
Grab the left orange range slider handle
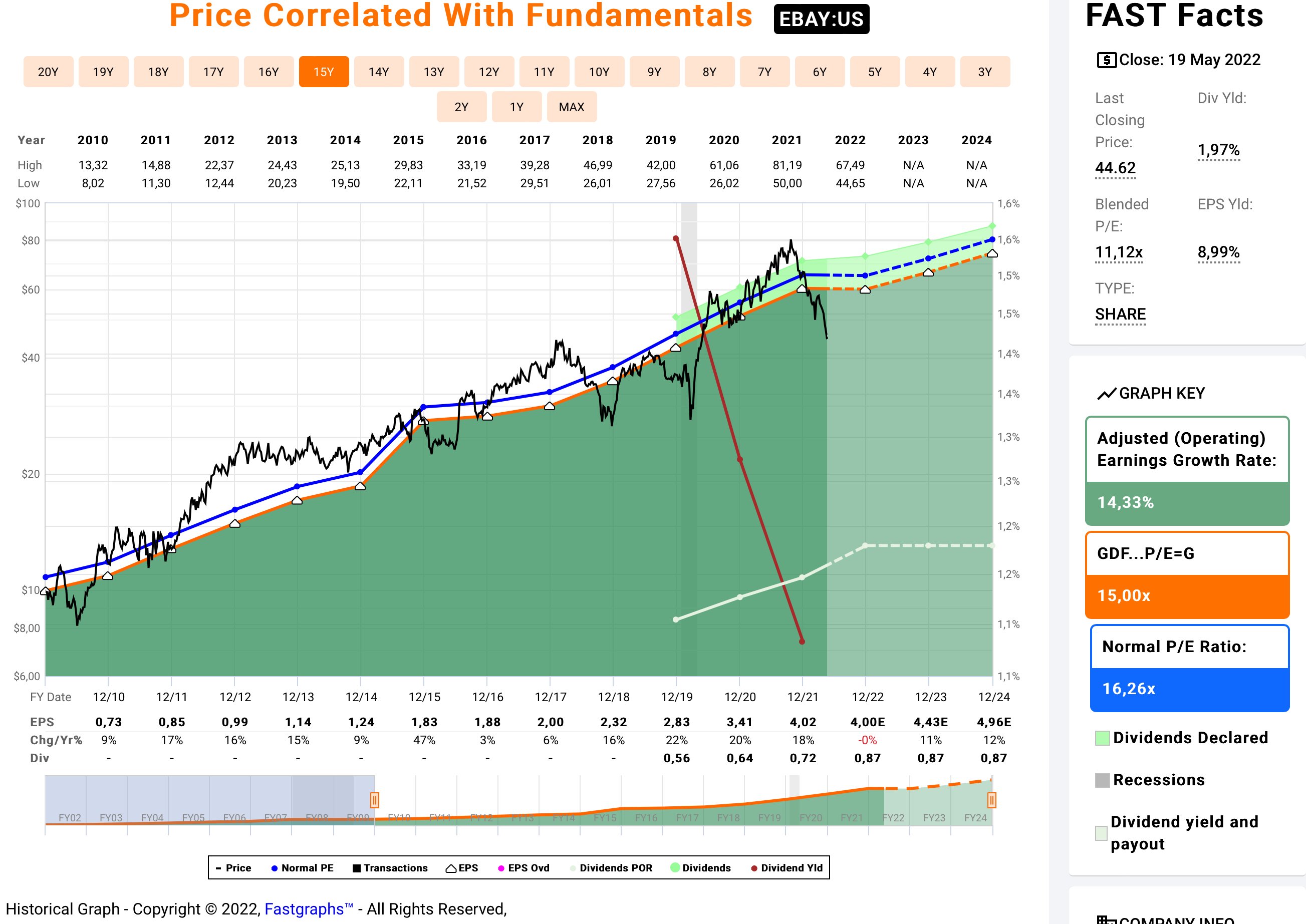click(374, 800)
